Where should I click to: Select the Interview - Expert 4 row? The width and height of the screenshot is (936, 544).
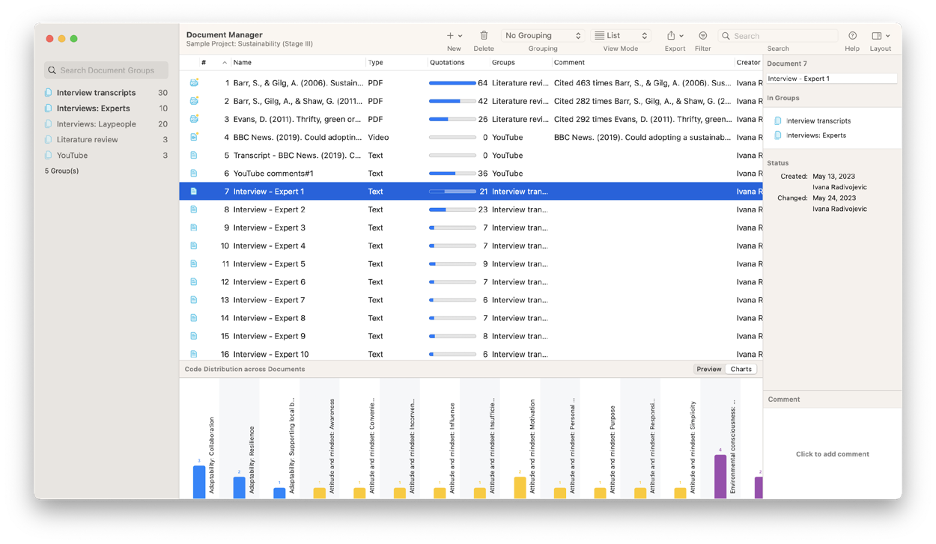(471, 245)
